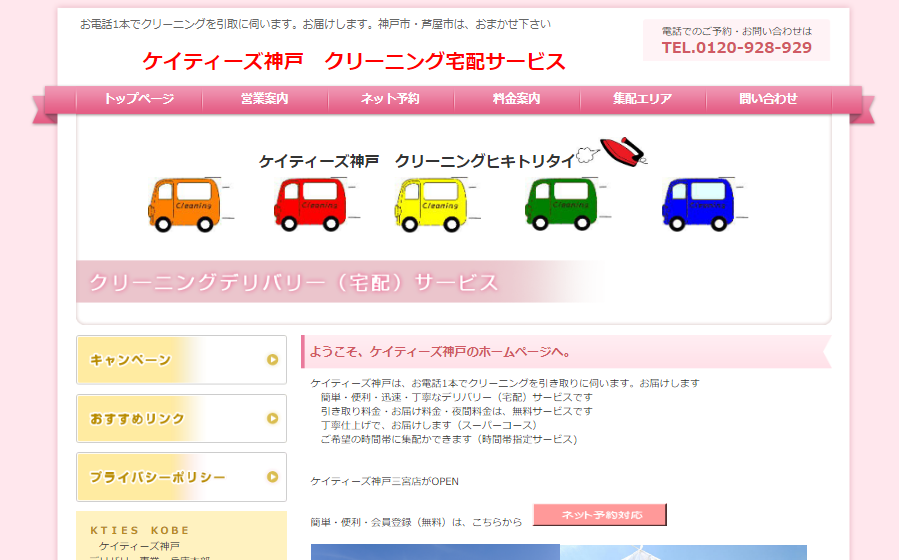
Task: Click the TEL.0120-928-929 phone number box
Action: coord(736,40)
